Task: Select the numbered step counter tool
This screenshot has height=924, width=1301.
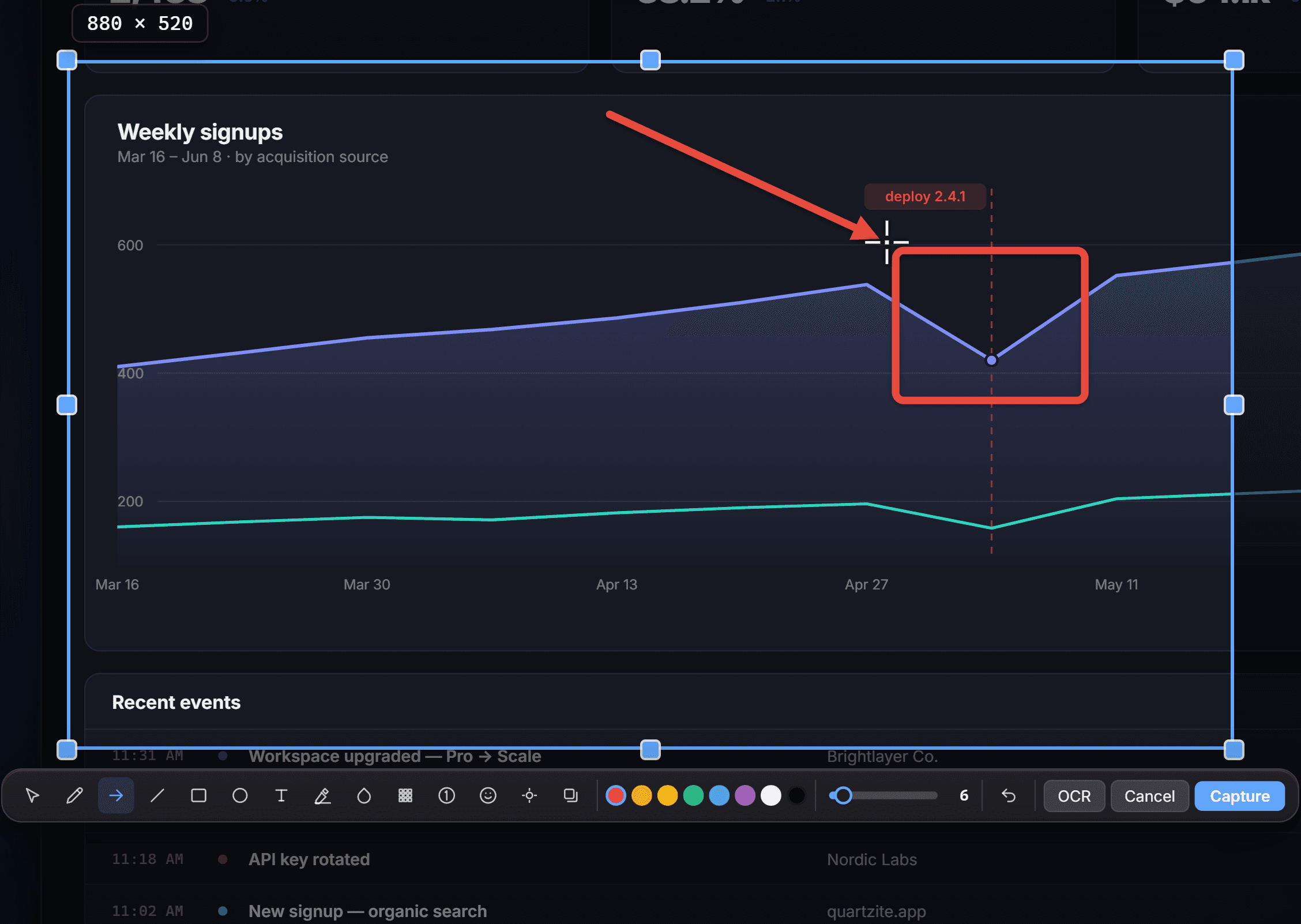Action: tap(447, 796)
